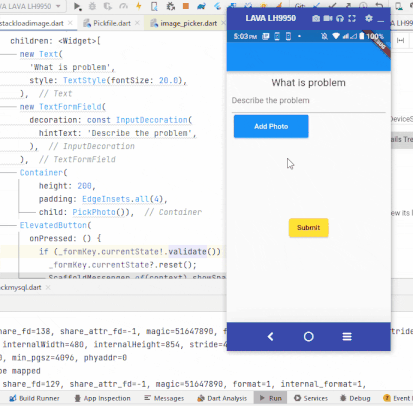Click the TextStyle(fontSize: 20.0) code
Viewport: 413px width, 406px height.
(x=123, y=80)
